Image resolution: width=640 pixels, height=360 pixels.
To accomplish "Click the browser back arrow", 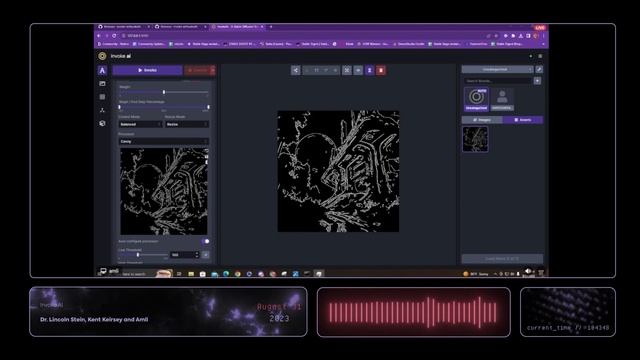I will pos(99,36).
